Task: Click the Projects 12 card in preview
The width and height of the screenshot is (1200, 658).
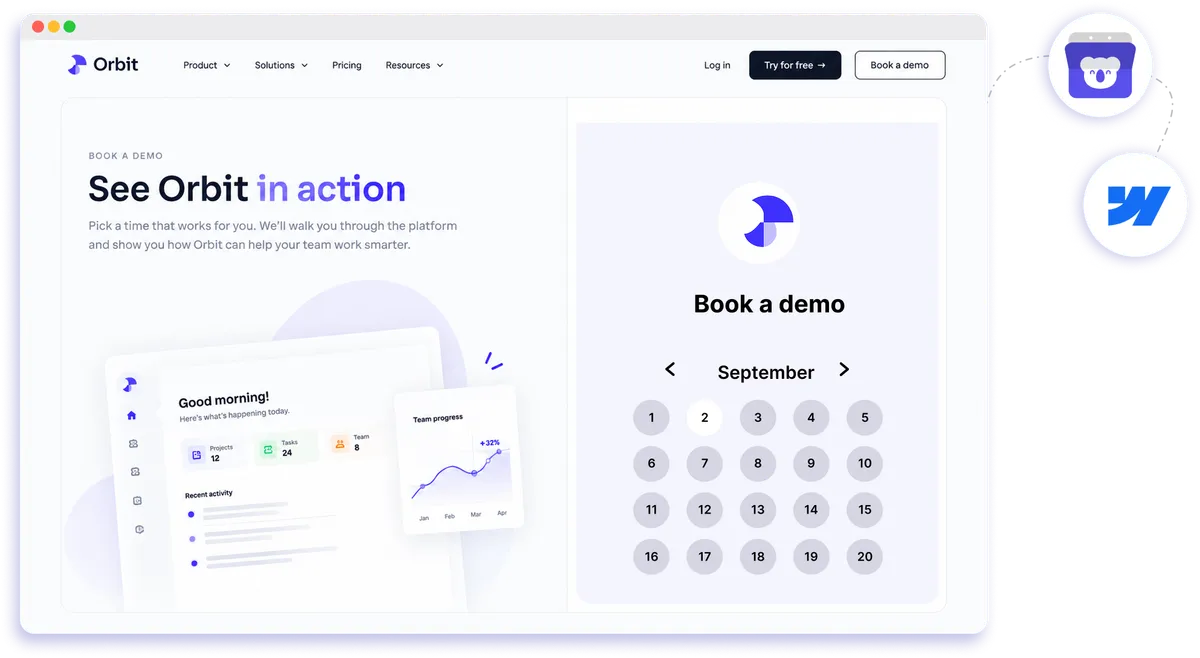Action: (x=212, y=453)
